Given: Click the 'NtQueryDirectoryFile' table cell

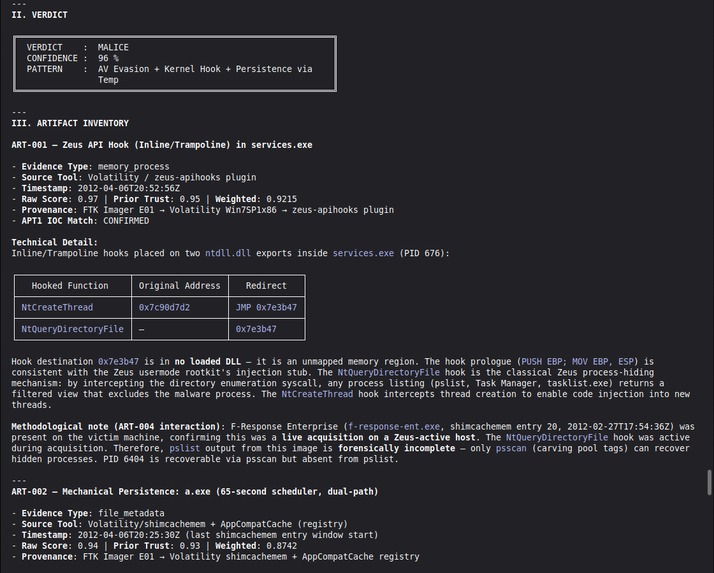Looking at the screenshot, I should coord(72,329).
